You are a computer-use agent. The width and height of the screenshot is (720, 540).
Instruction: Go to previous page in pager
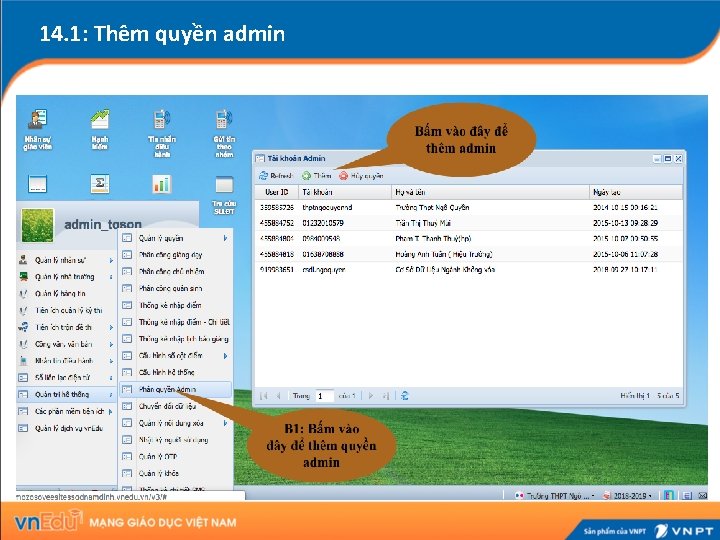[278, 396]
